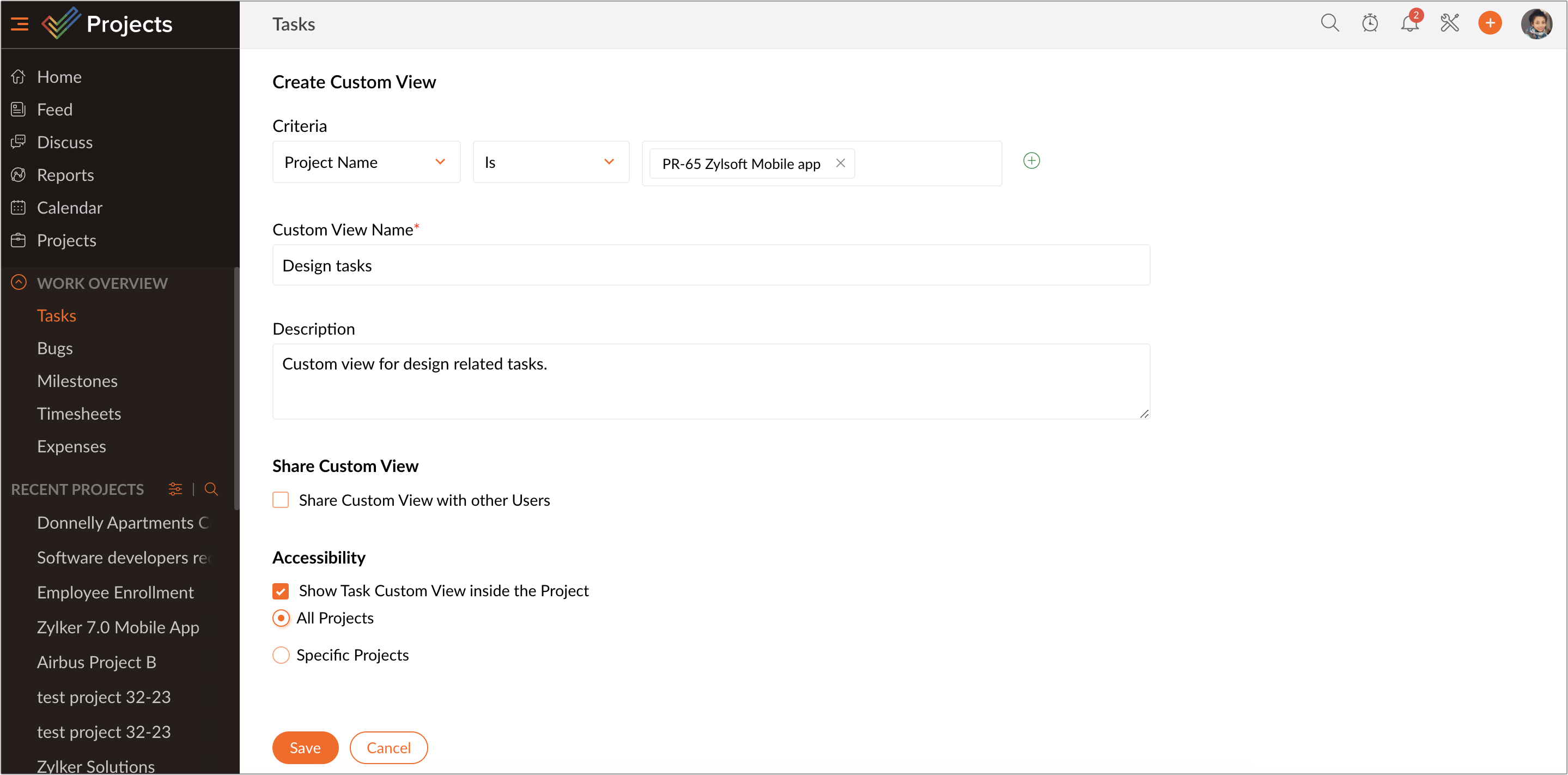Select Milestones under Work Overview
The width and height of the screenshot is (1568, 775).
(x=77, y=381)
